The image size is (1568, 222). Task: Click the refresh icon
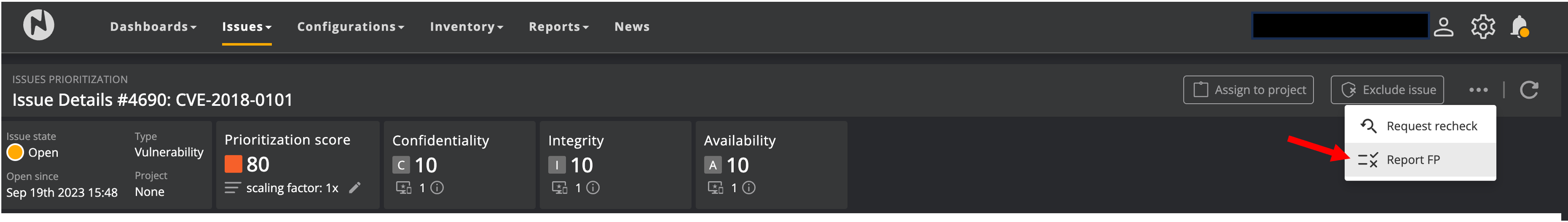click(1529, 90)
